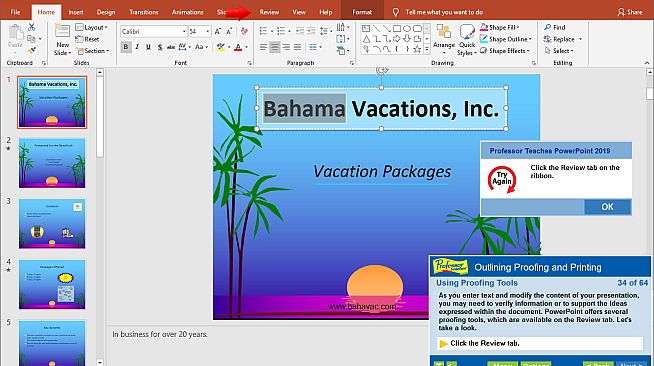Screen dimensions: 654x366
Task: Select the rectangle shape in shapes gallery
Action: coord(397,28)
